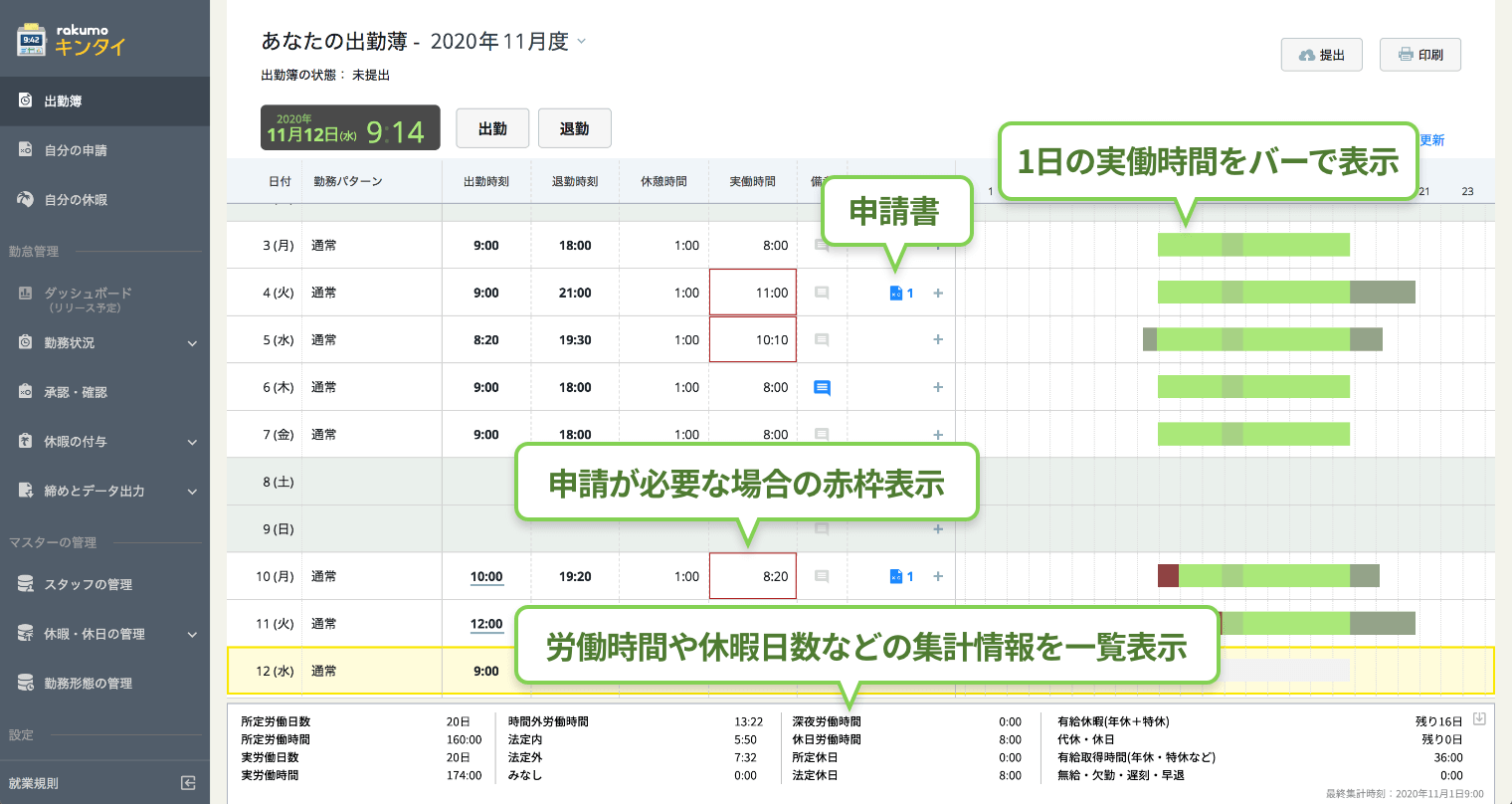Click the underlined 10:00 clock-in time
This screenshot has height=804, width=1512.
(486, 577)
